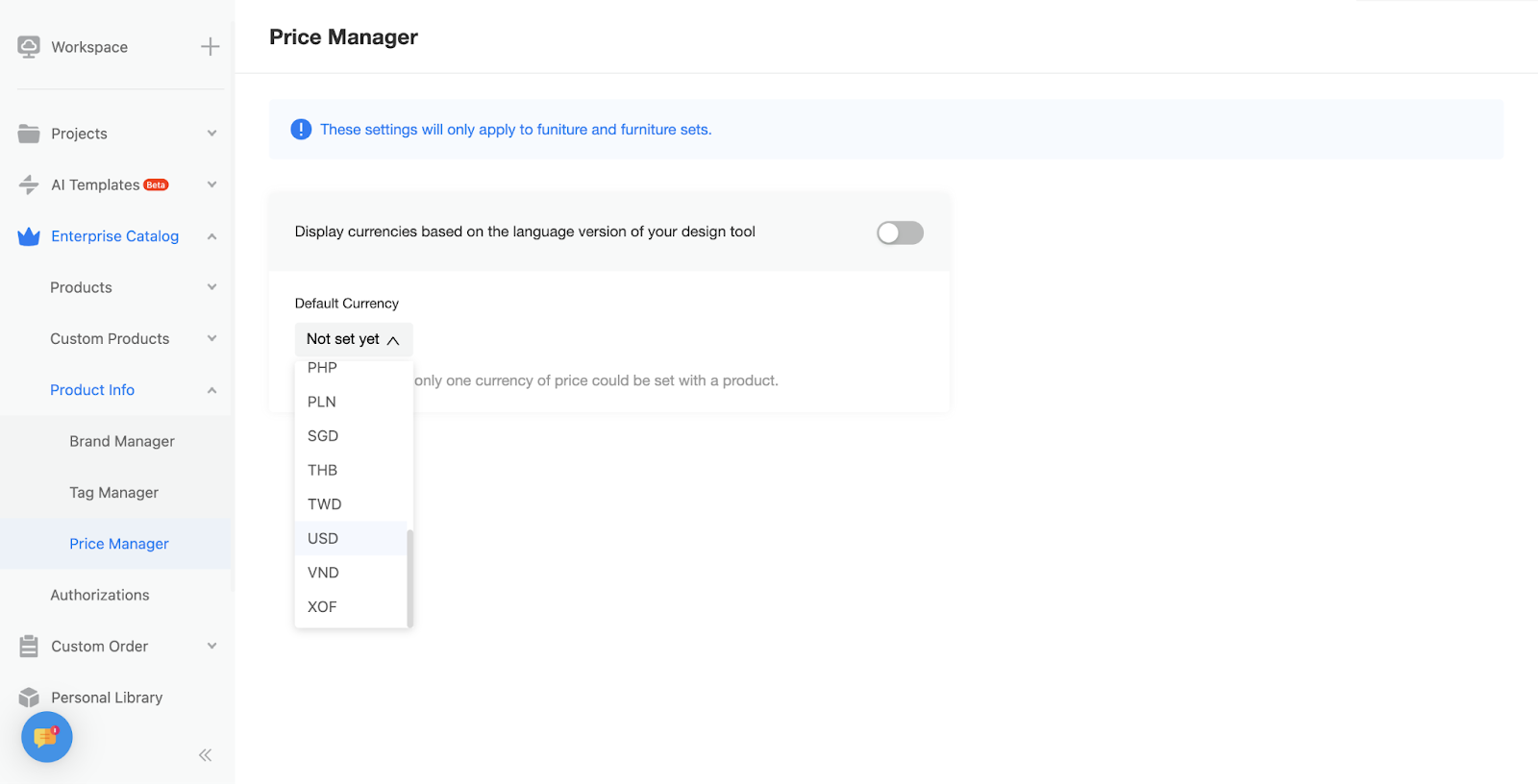Click the Projects folder icon
Viewport: 1538px width, 784px height.
pos(29,134)
